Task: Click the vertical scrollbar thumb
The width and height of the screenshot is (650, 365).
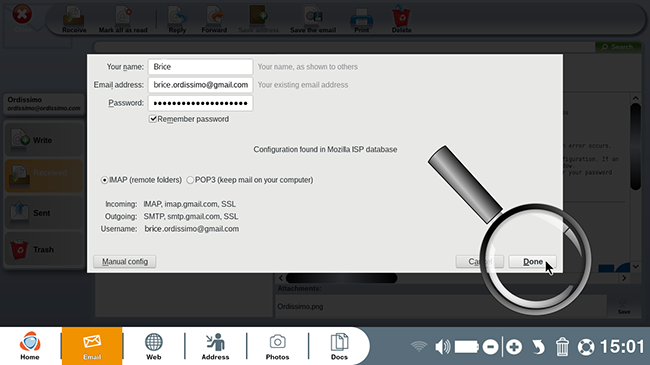Action: click(x=635, y=147)
